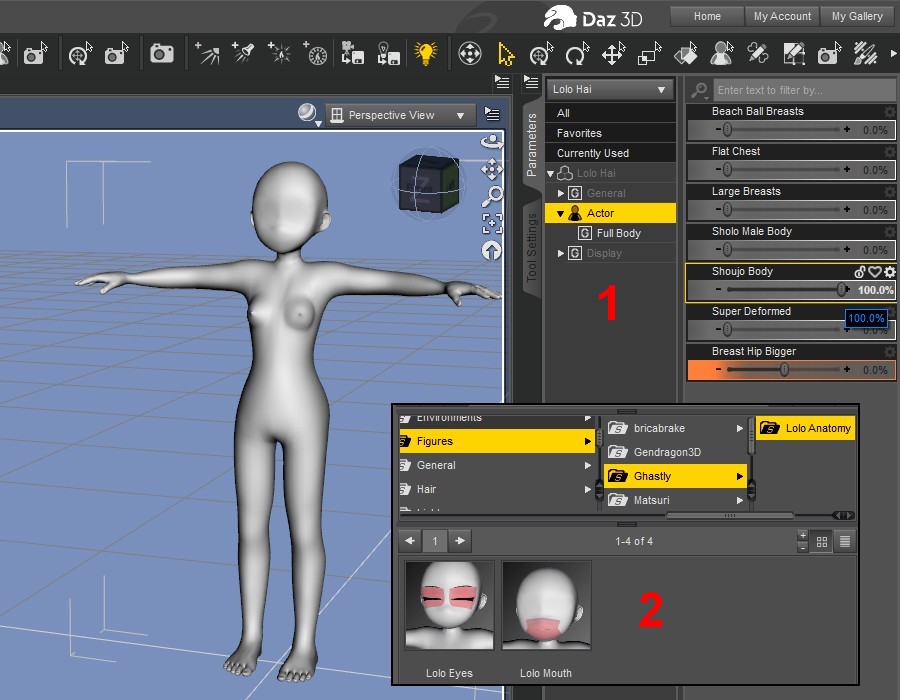Image resolution: width=900 pixels, height=700 pixels.
Task: Select the Full Body group
Action: tap(618, 233)
